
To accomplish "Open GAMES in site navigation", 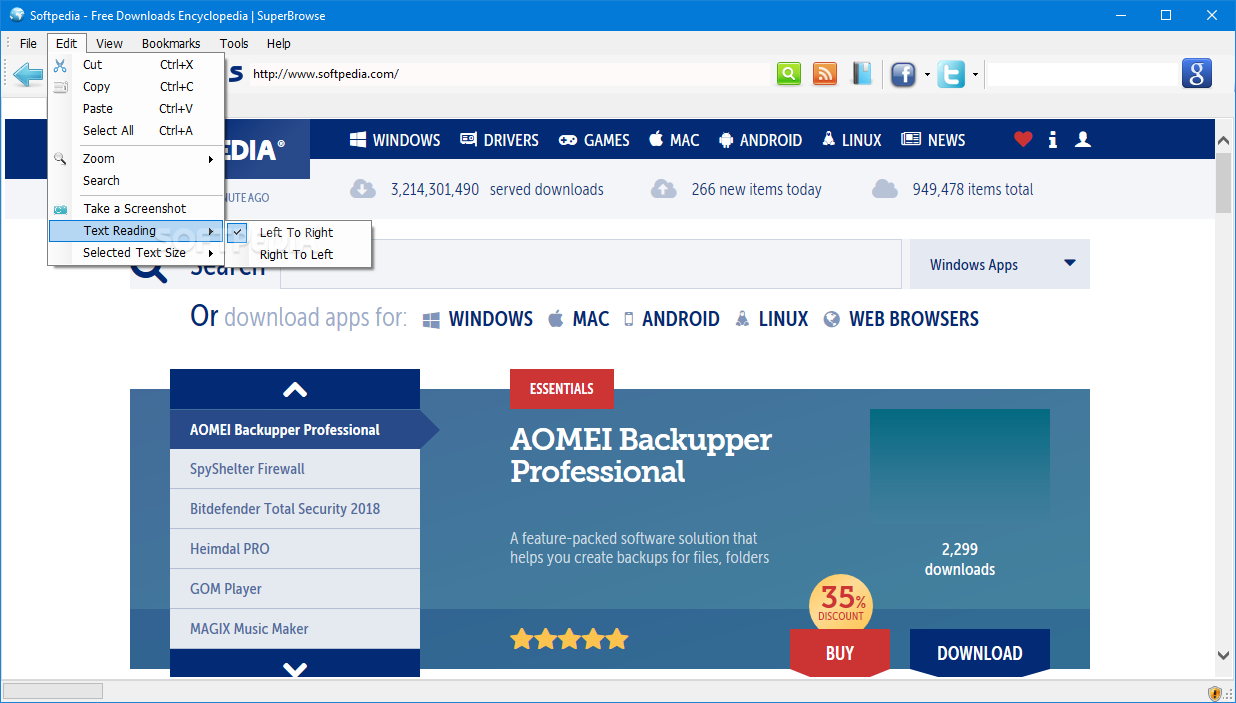I will [x=594, y=140].
